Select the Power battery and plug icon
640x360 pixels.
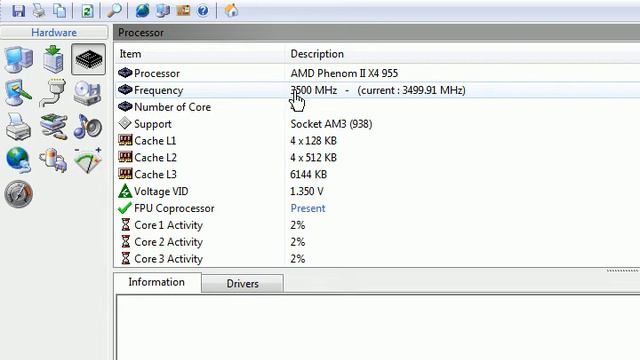click(53, 160)
